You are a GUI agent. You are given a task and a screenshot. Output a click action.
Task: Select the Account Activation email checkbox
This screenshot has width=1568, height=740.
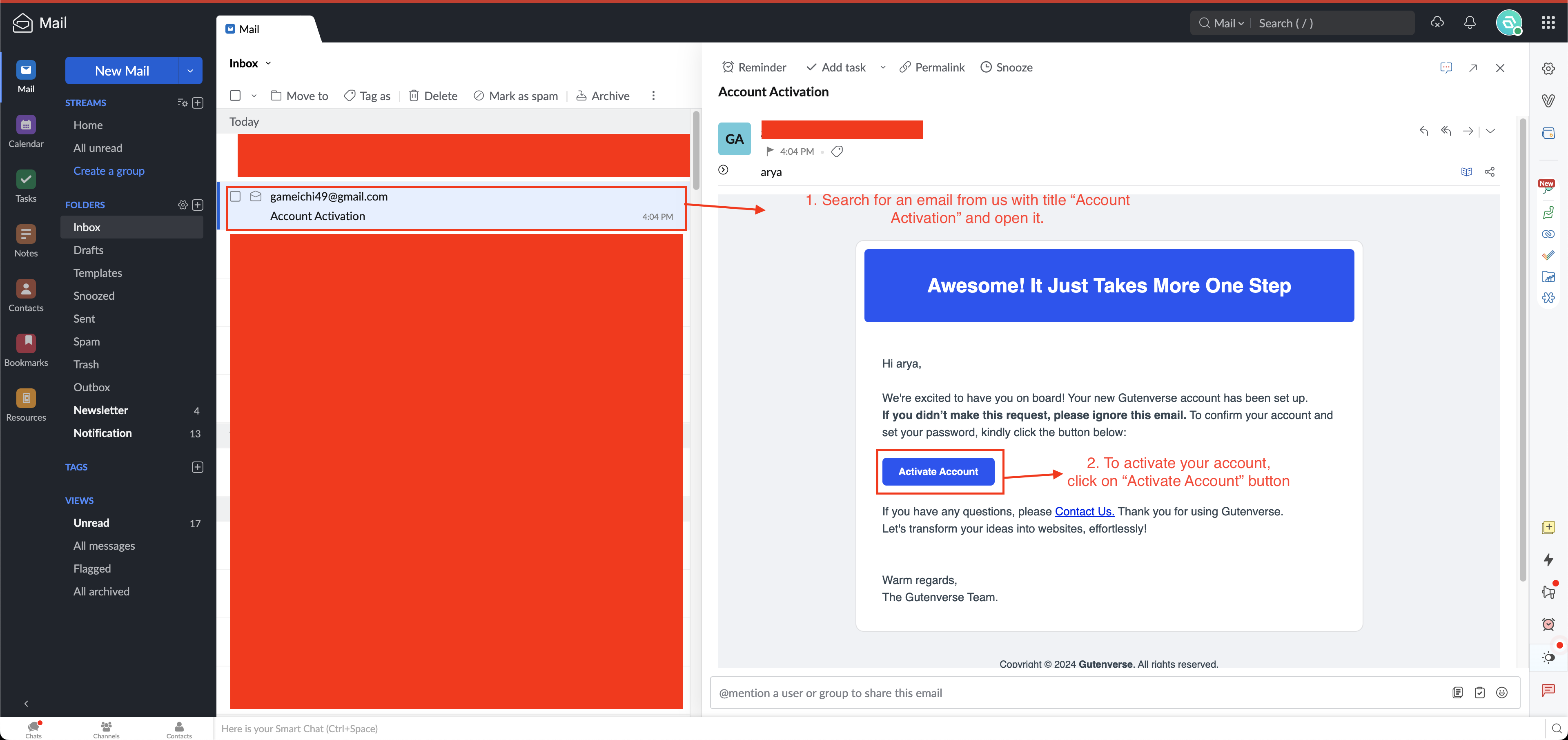236,196
